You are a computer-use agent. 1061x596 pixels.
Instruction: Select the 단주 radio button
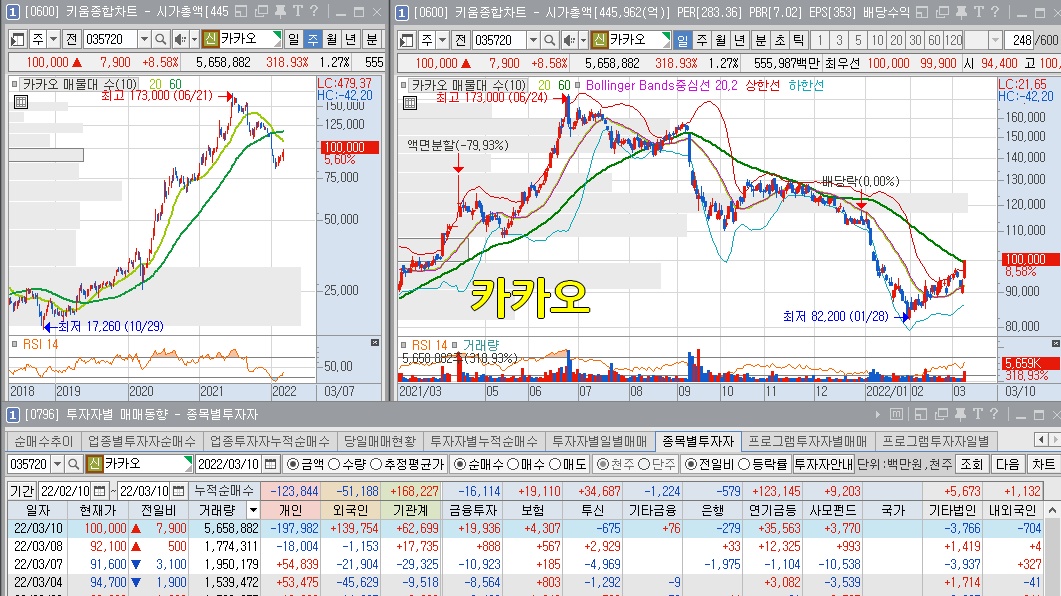[x=644, y=464]
